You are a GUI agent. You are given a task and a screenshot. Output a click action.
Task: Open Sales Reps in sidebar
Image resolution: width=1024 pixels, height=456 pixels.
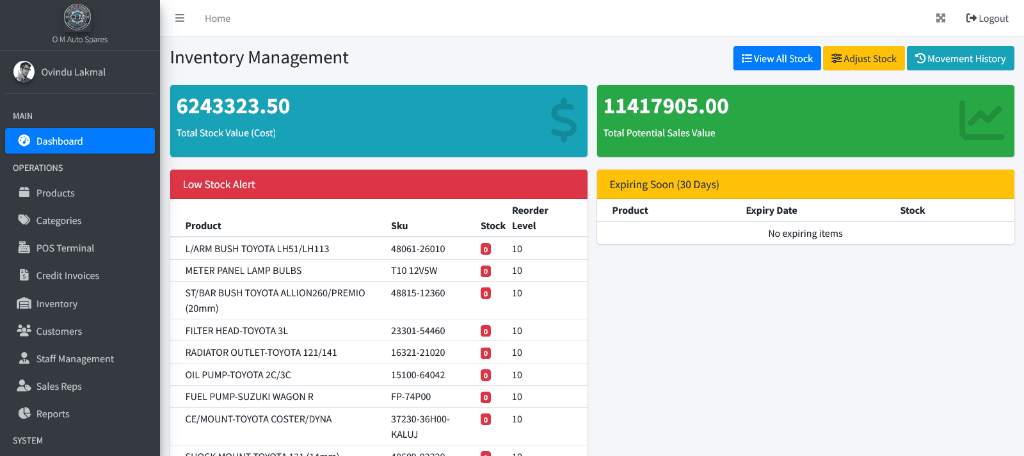point(80,386)
